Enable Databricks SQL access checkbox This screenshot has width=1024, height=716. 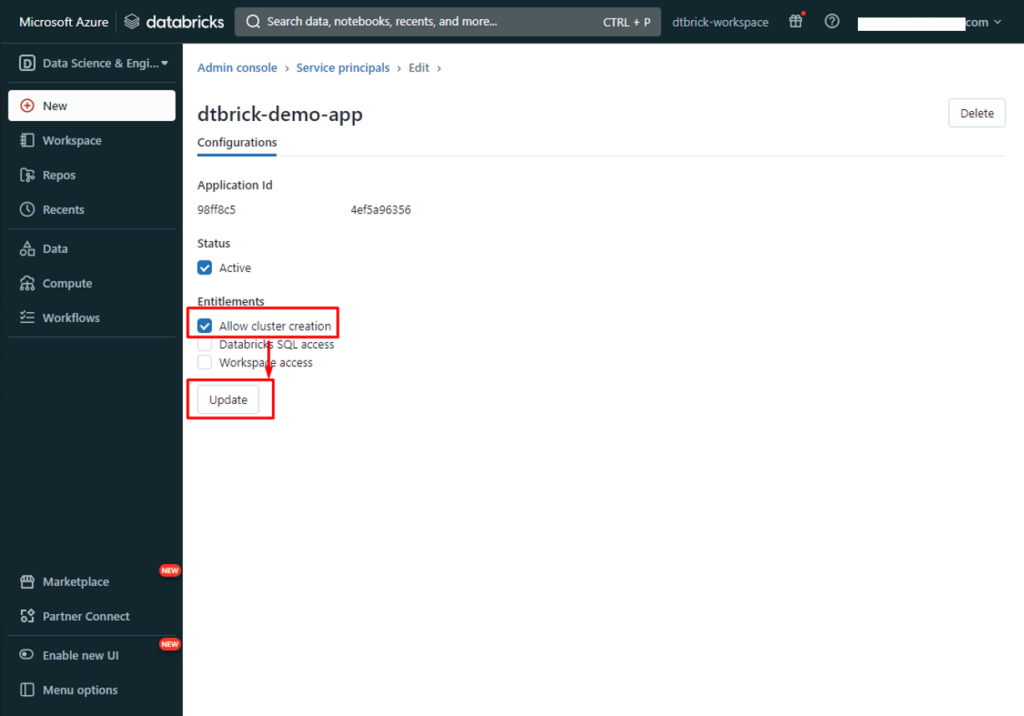205,345
